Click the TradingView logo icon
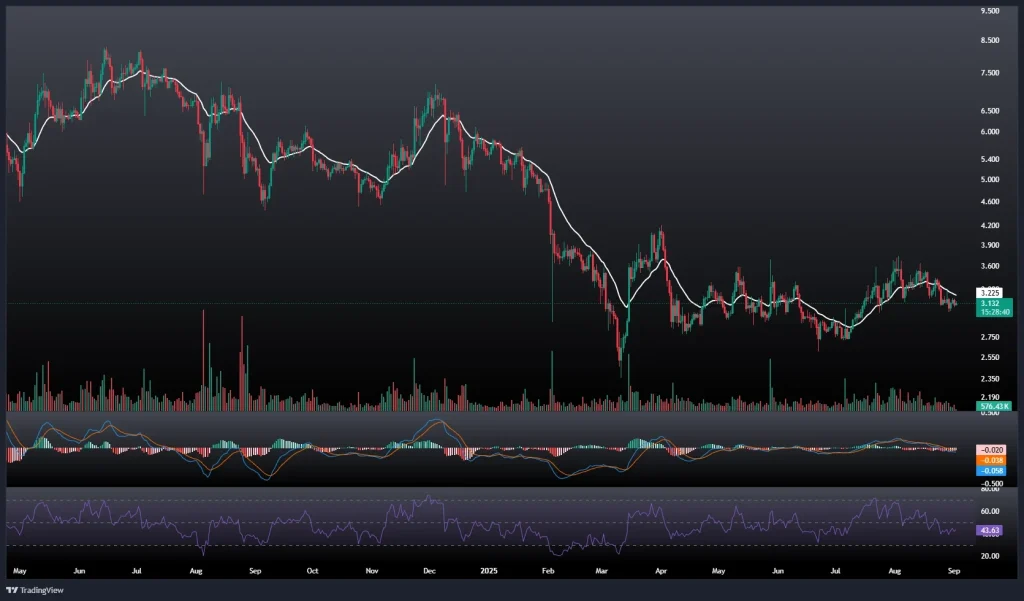 click(14, 590)
